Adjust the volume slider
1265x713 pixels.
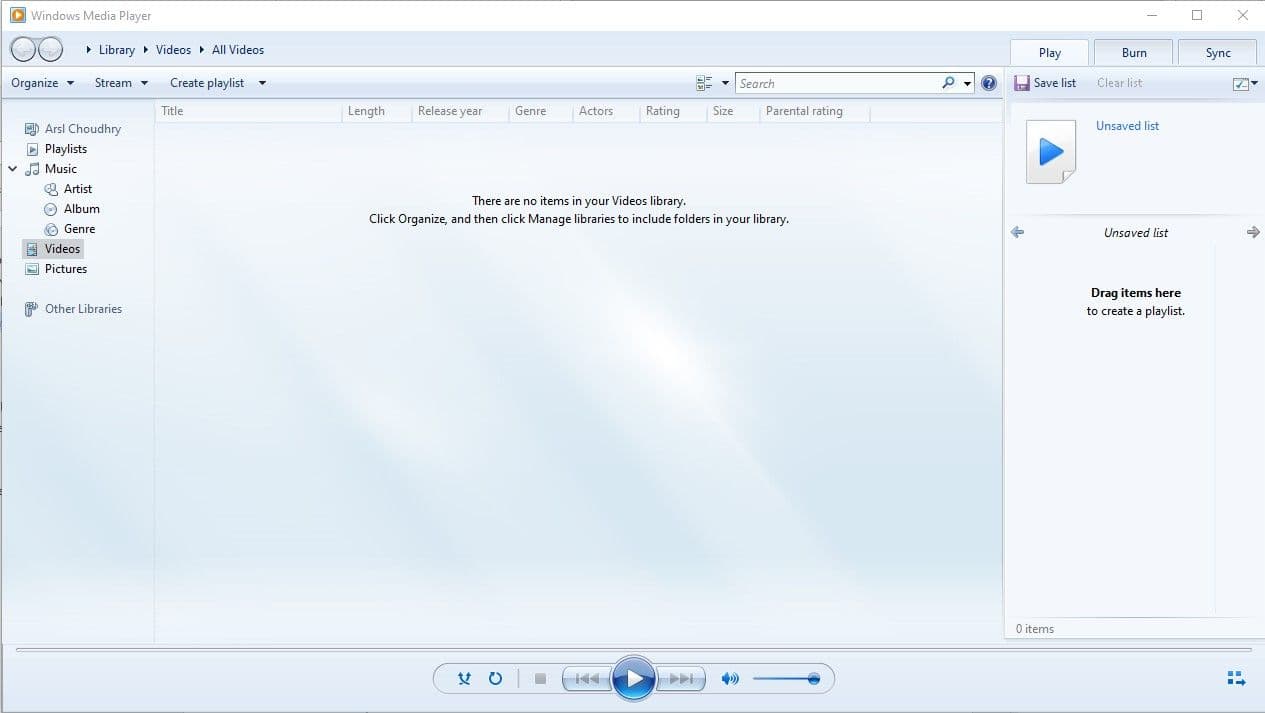[786, 679]
